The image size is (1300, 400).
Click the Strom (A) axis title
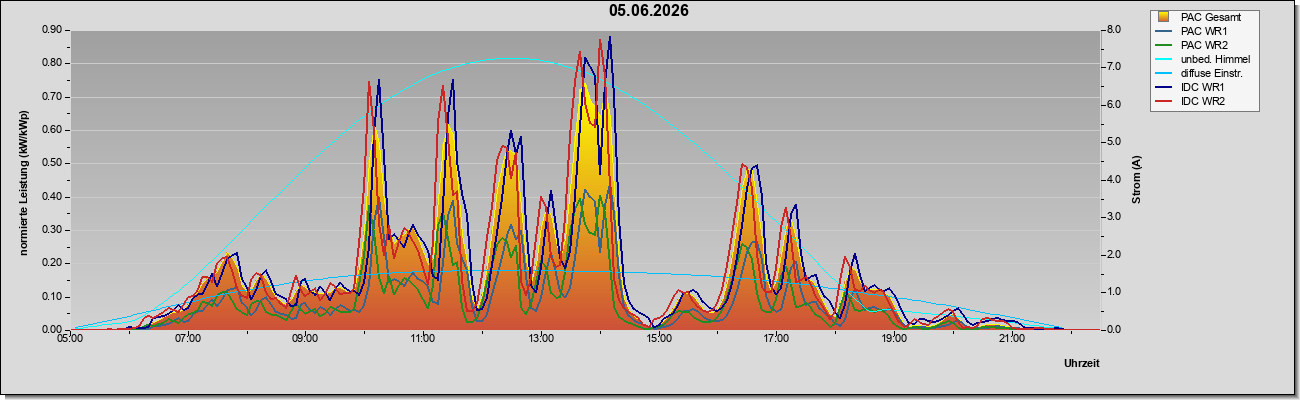(x=1136, y=180)
